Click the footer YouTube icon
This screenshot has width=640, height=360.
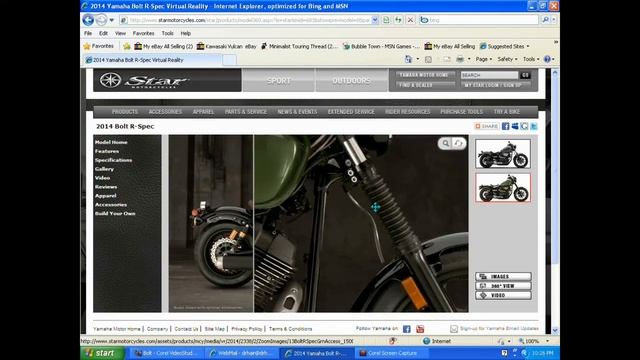click(x=420, y=329)
